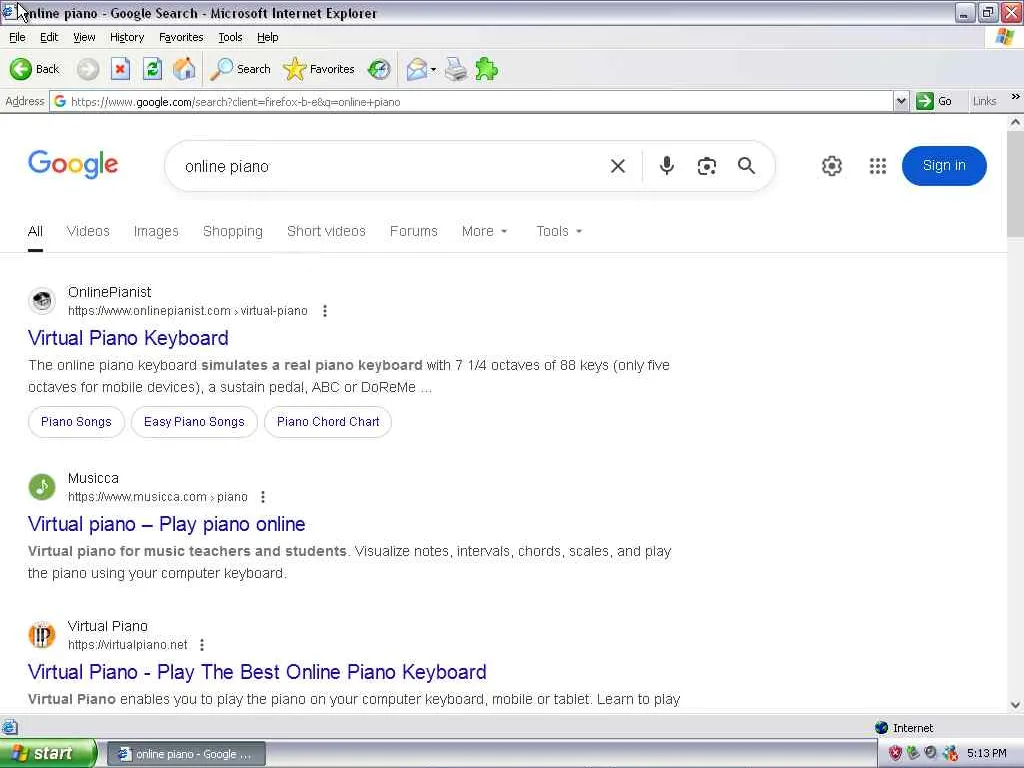
Task: Search by image with the camera icon
Action: tap(707, 167)
